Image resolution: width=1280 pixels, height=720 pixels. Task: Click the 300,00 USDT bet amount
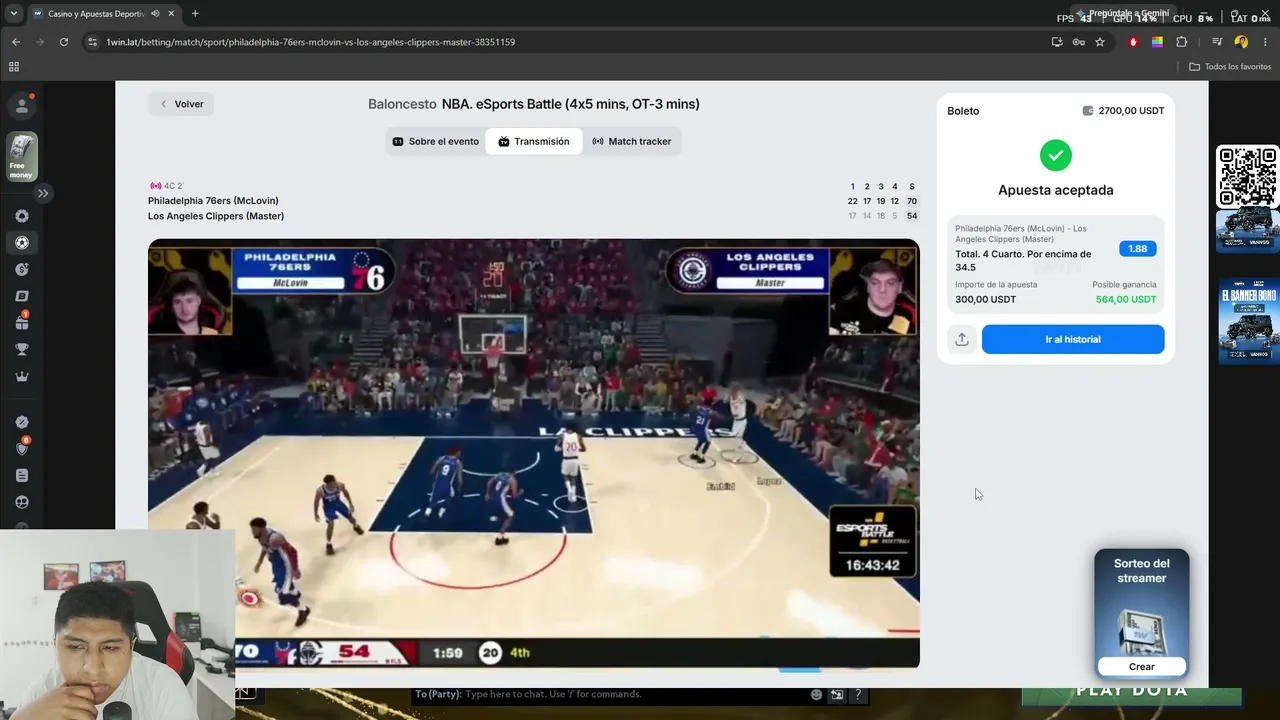coord(985,299)
